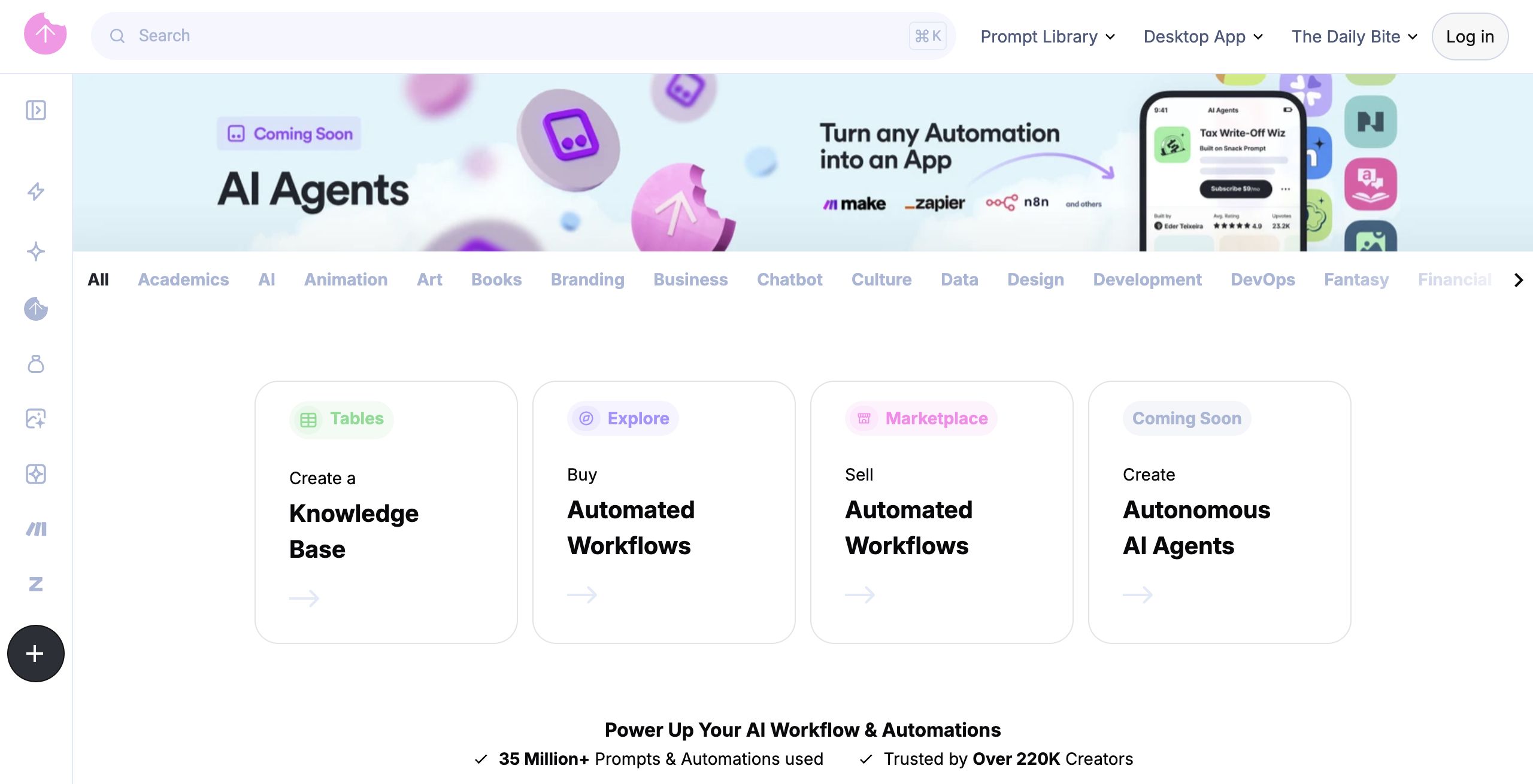Select the Academics category tab
The width and height of the screenshot is (1533, 784).
pyautogui.click(x=183, y=279)
